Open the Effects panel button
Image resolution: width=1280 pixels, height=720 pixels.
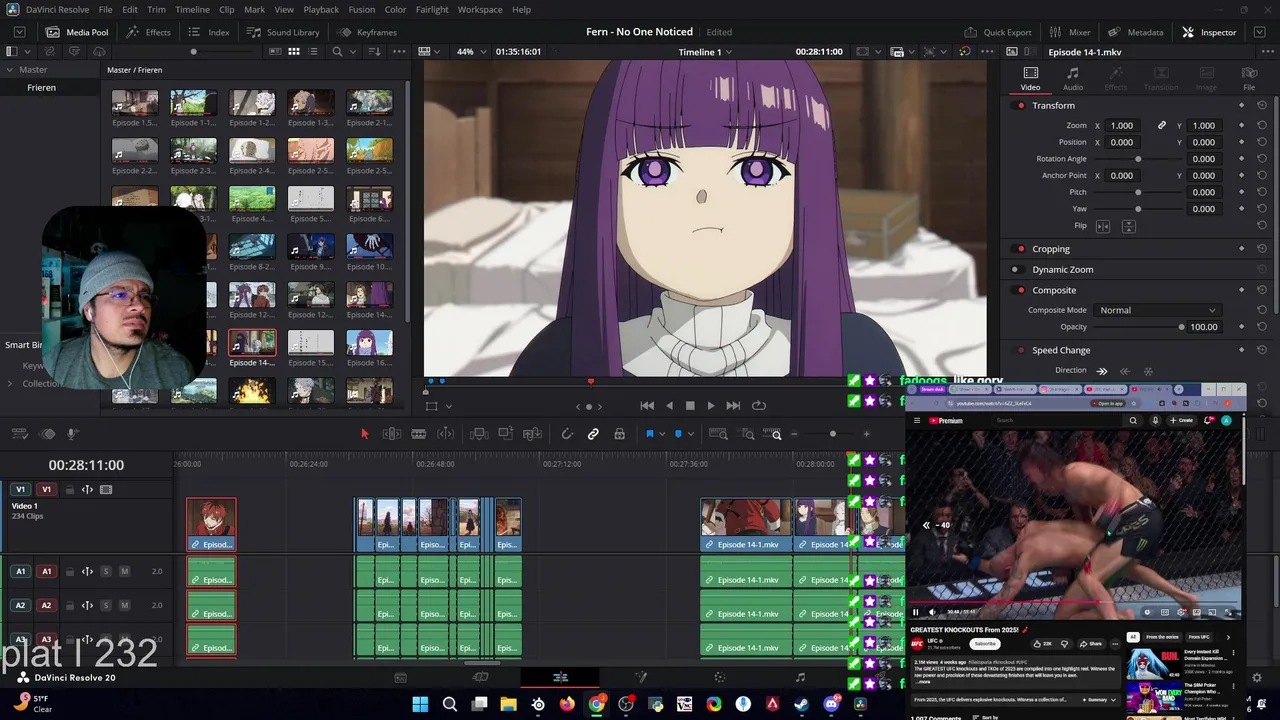pos(149,32)
